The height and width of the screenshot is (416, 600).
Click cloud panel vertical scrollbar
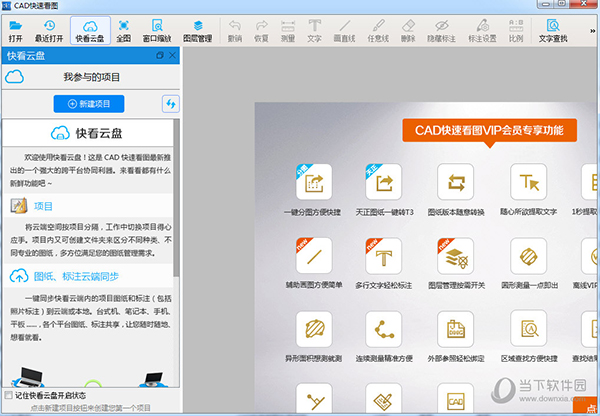176,197
